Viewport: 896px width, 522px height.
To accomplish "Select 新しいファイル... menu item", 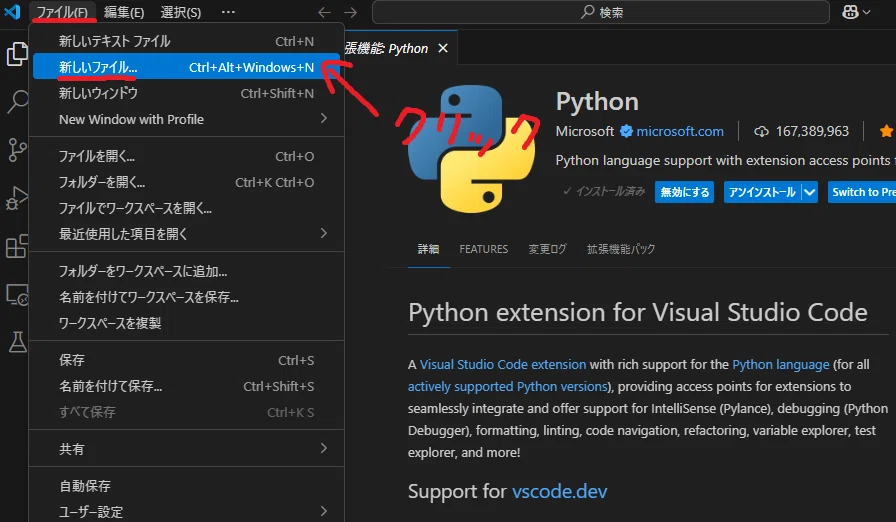I will [186, 67].
